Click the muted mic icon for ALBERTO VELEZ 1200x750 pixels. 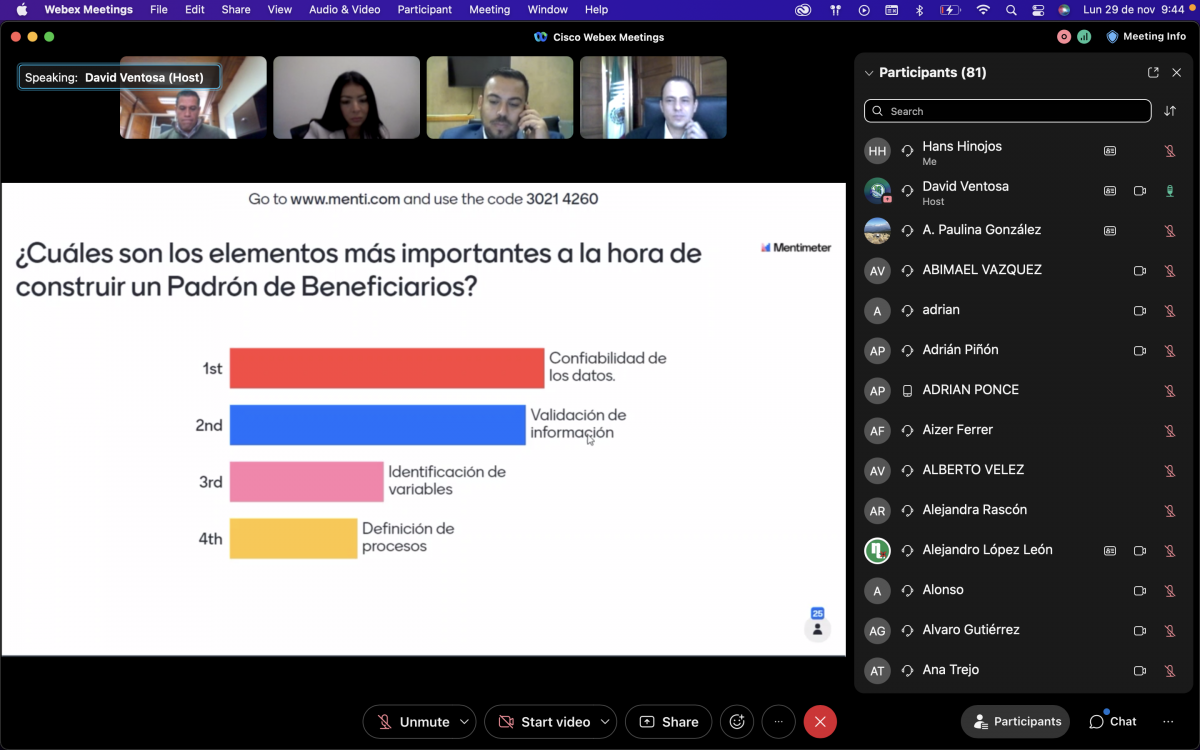(1169, 471)
